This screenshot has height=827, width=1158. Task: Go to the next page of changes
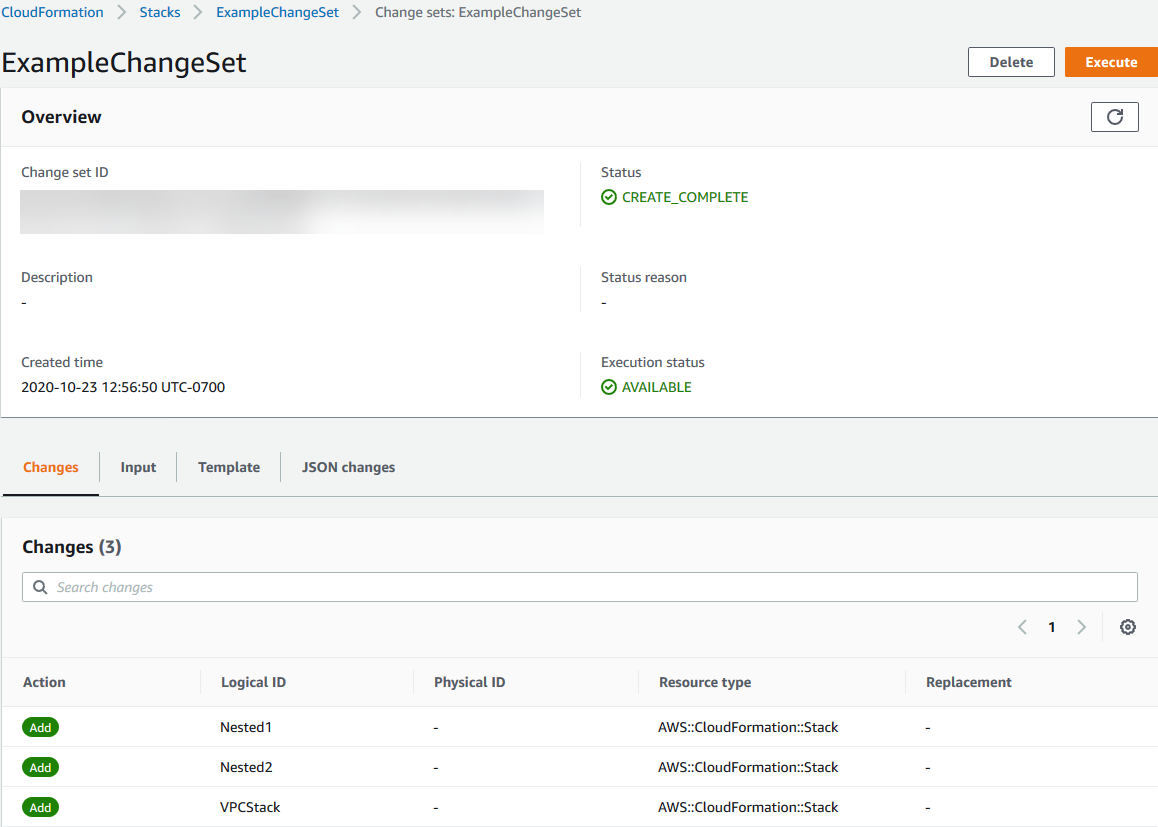(x=1081, y=627)
